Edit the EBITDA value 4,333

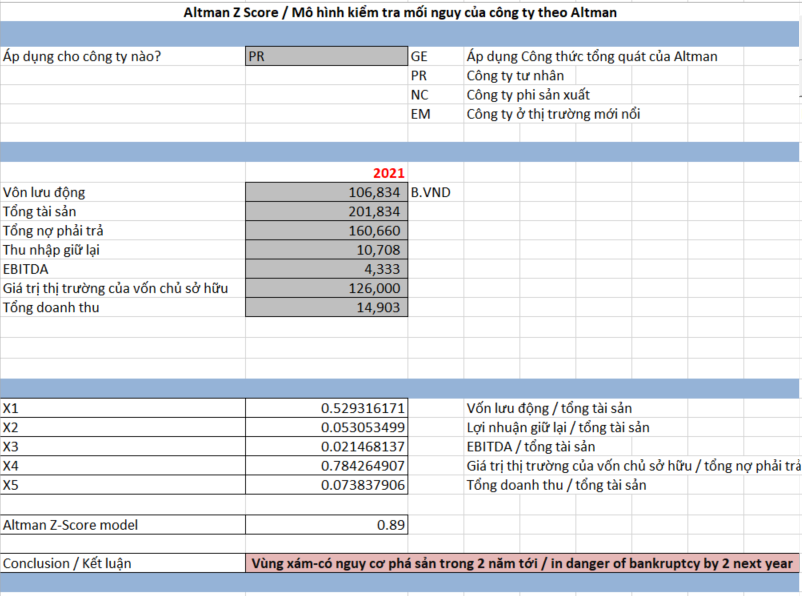326,269
